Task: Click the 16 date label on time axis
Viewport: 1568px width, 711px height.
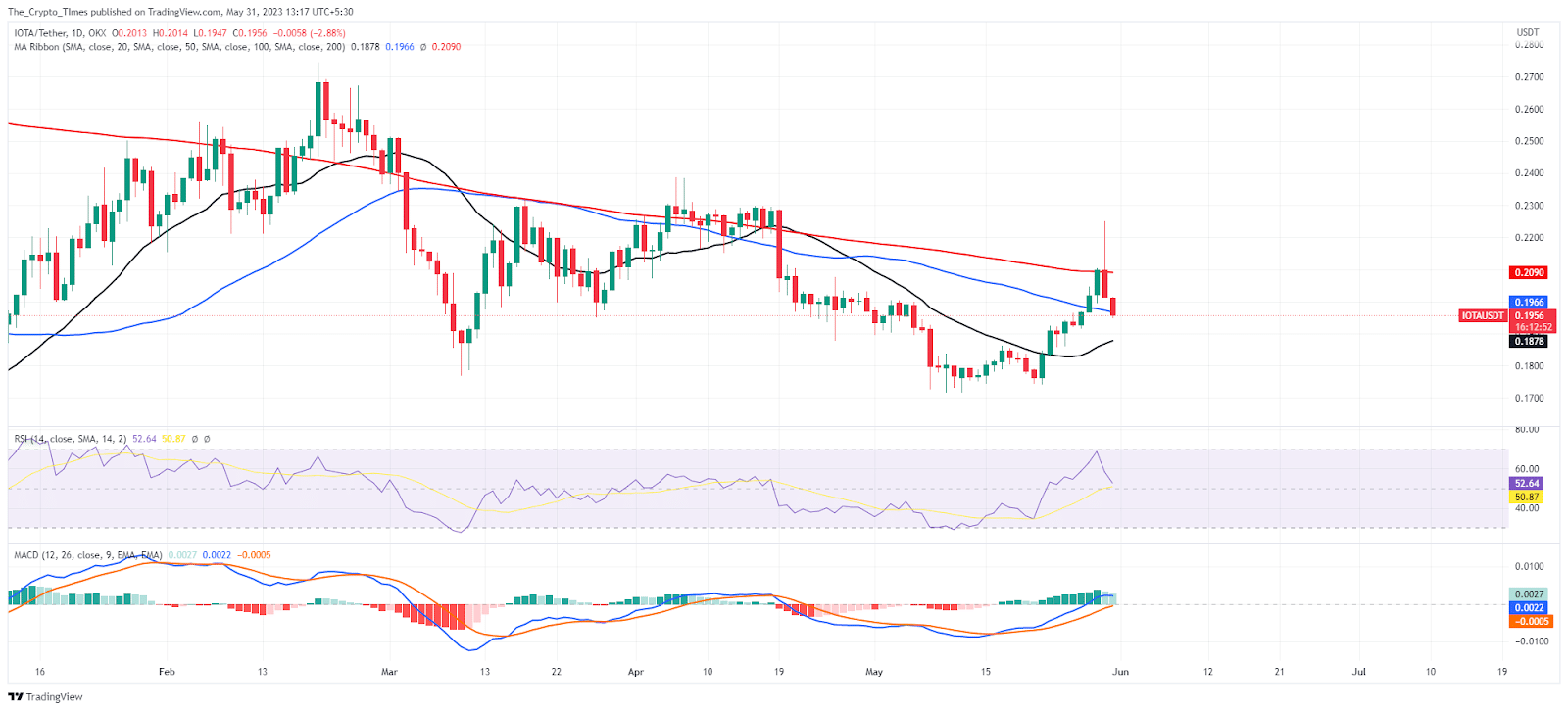Action: [x=40, y=672]
